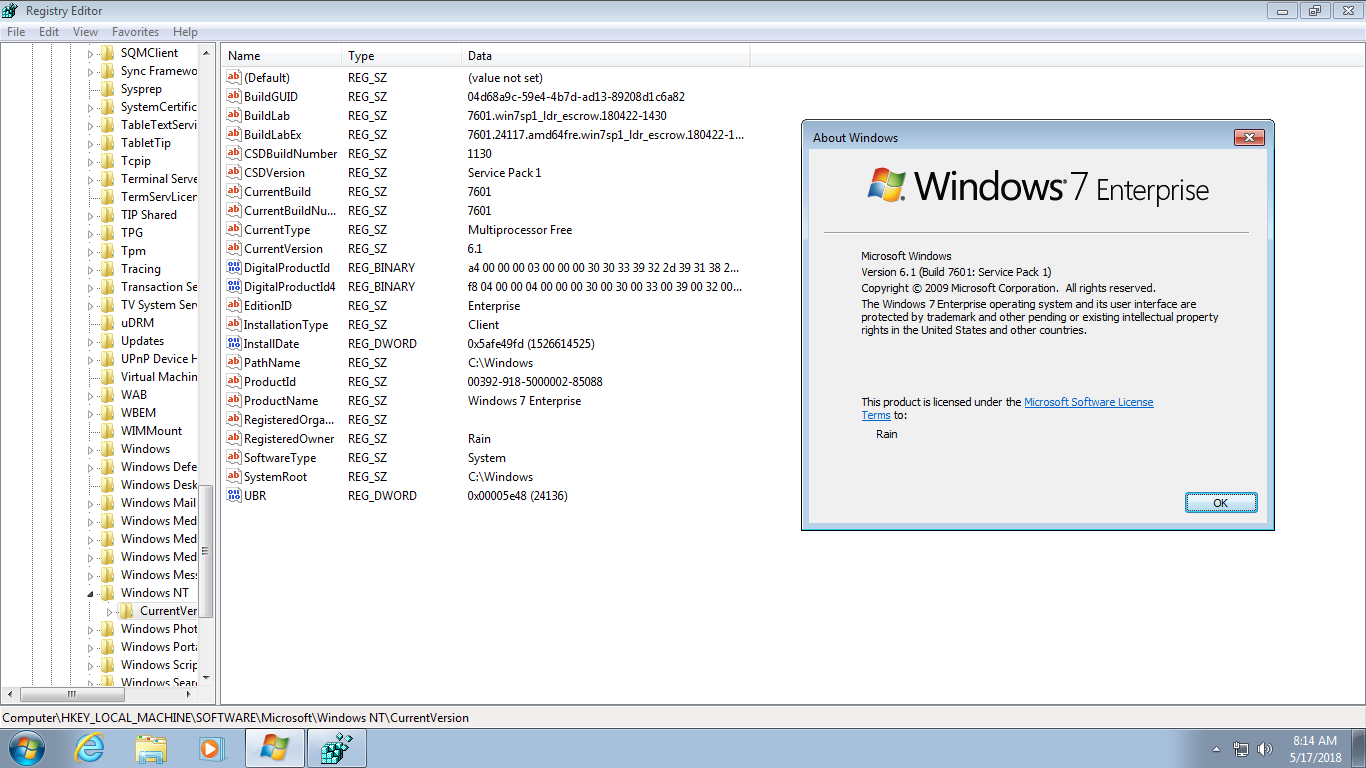
Task: Switch to About Windows taskbar button
Action: click(x=275, y=748)
